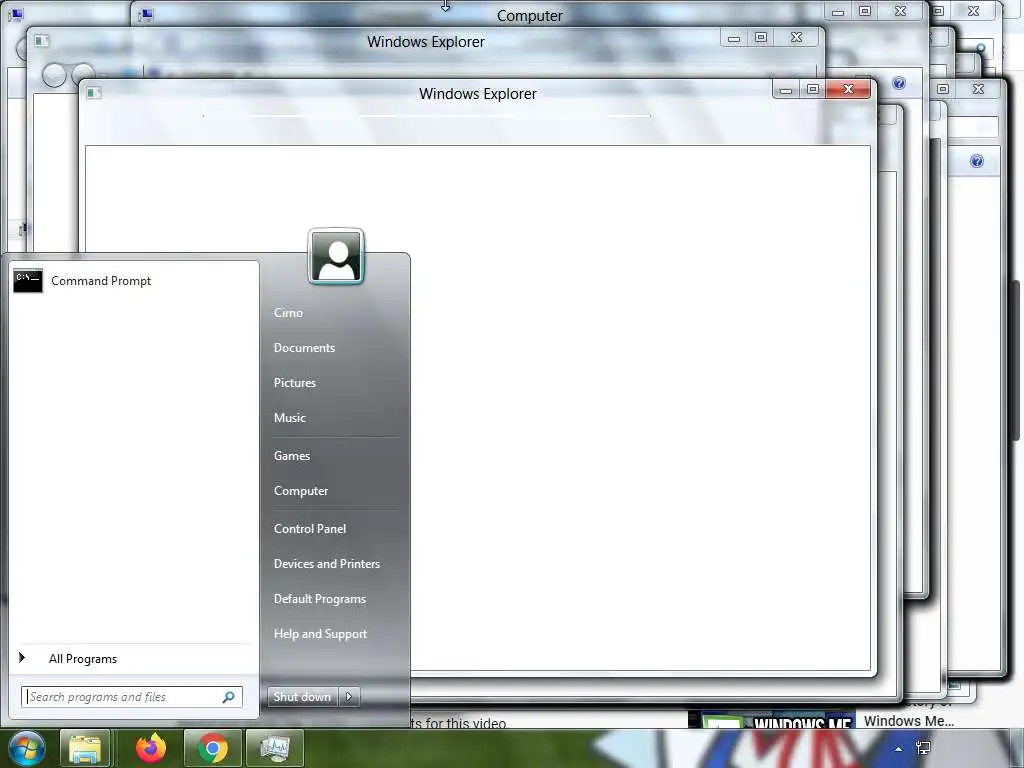Click the user account picture
This screenshot has width=1024, height=768.
click(x=336, y=256)
